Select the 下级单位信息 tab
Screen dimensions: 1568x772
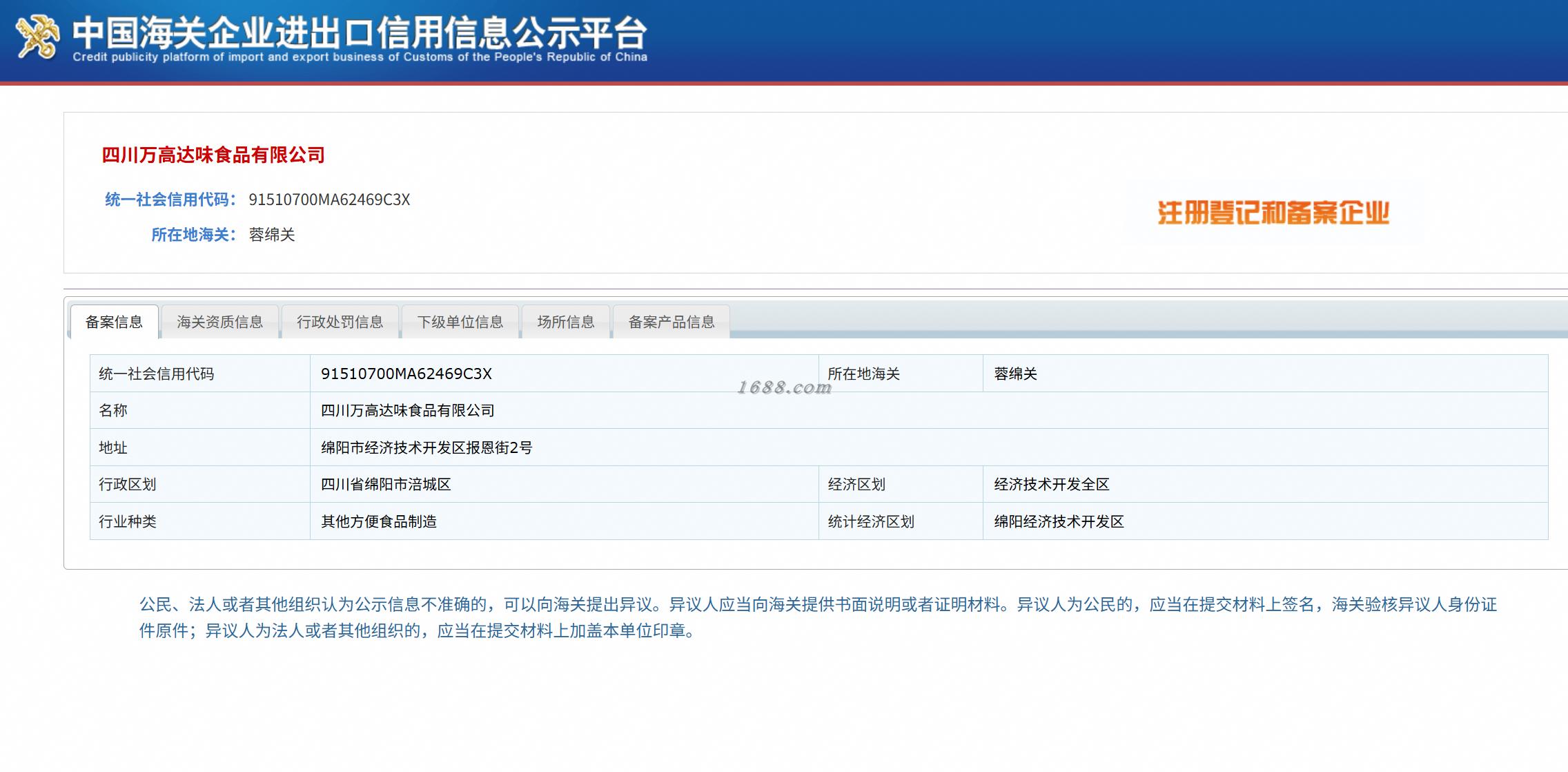(460, 322)
